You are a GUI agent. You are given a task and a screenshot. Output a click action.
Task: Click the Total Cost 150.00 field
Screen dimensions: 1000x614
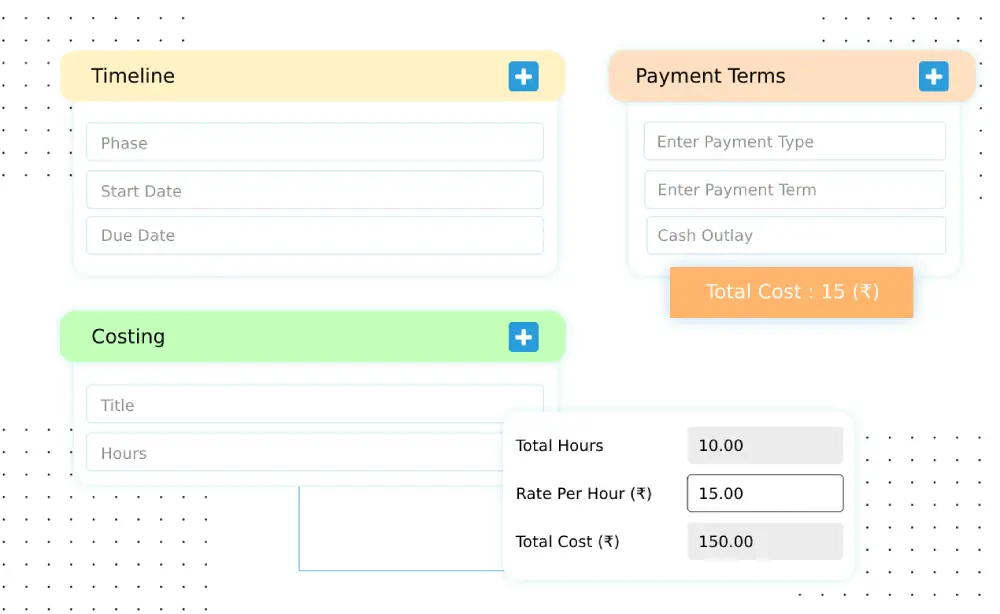click(x=765, y=542)
